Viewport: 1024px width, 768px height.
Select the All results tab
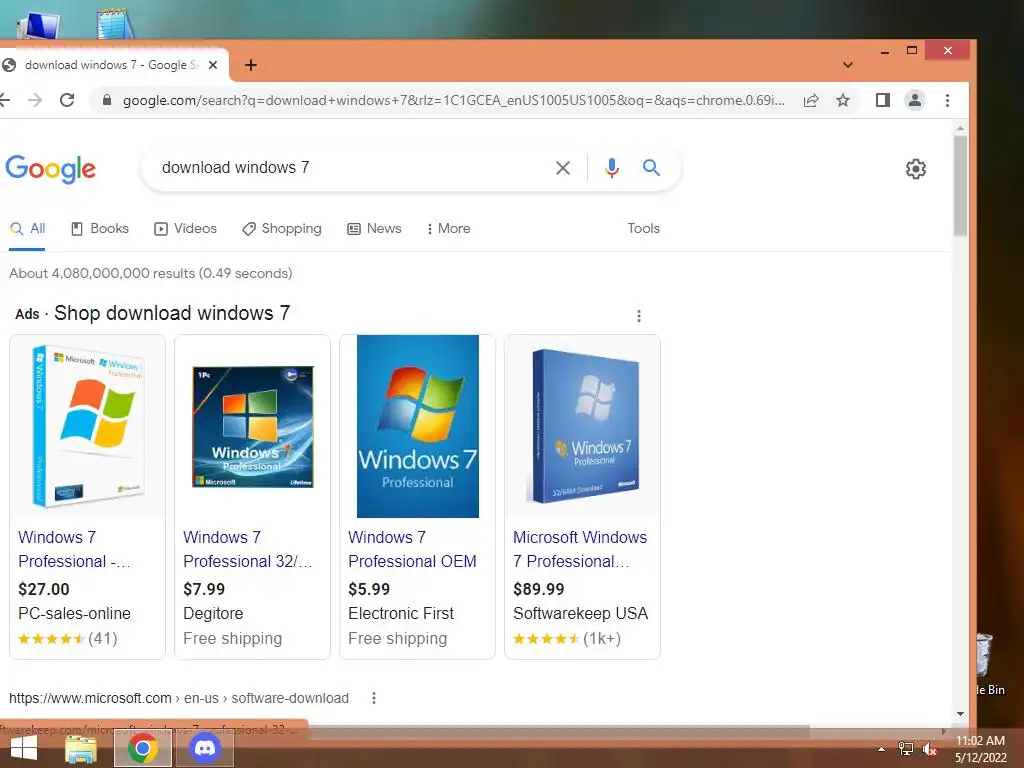27,229
